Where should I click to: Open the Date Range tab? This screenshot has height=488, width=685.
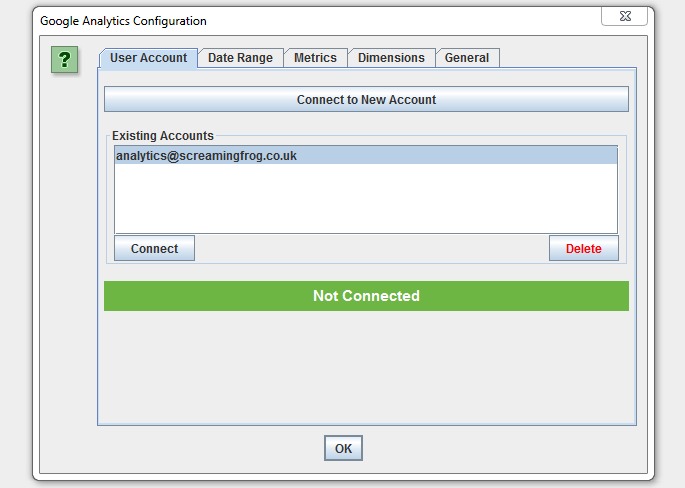(240, 58)
